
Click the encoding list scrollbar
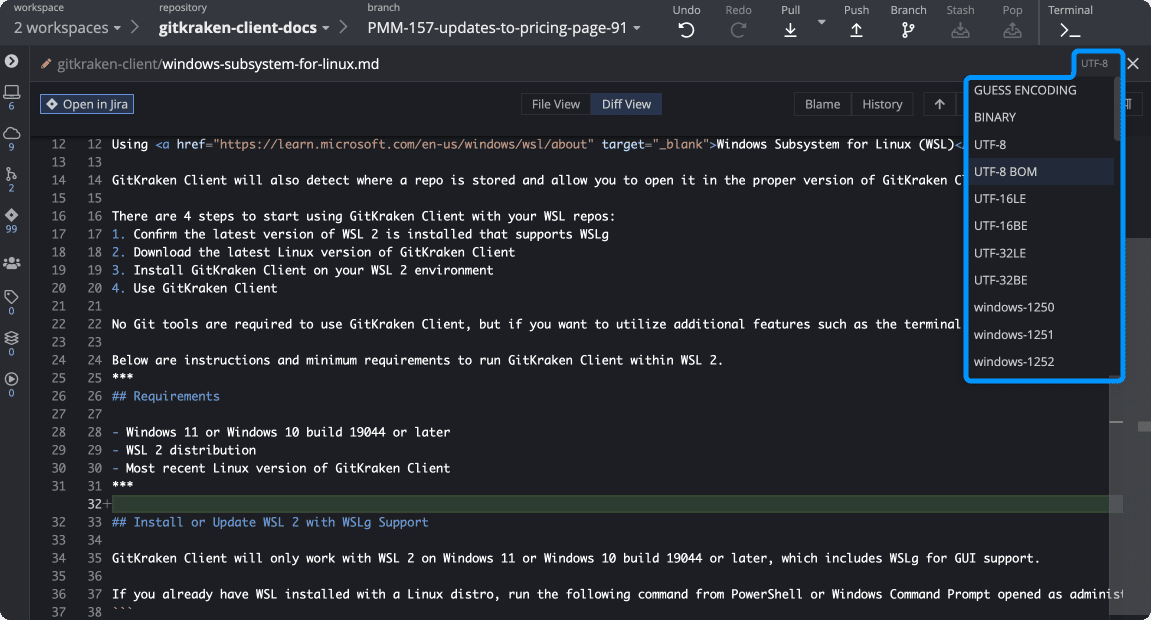pyautogui.click(x=1117, y=109)
